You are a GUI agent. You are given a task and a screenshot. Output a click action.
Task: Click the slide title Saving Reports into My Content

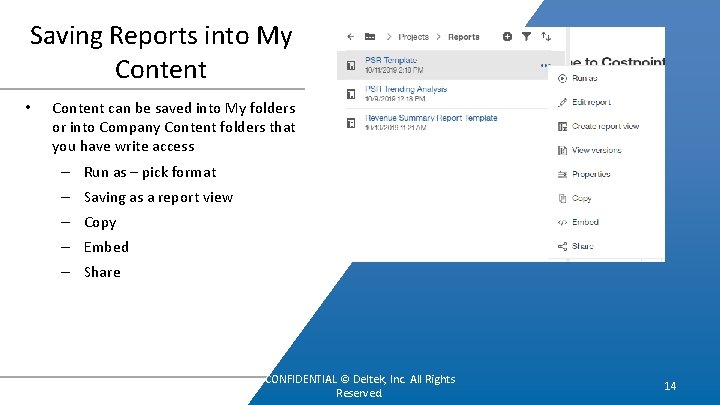coord(161,52)
